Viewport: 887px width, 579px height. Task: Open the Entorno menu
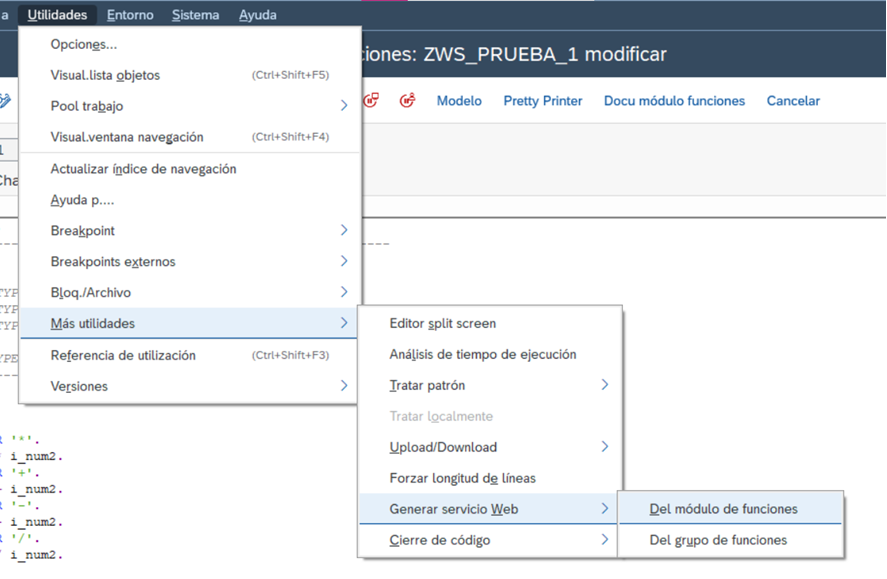tap(130, 14)
